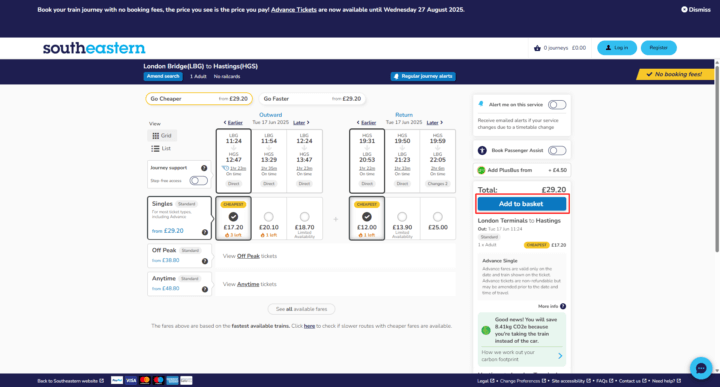Viewport: 720px width, 387px height.
Task: Show Earlier return trains
Action: coord(366,123)
